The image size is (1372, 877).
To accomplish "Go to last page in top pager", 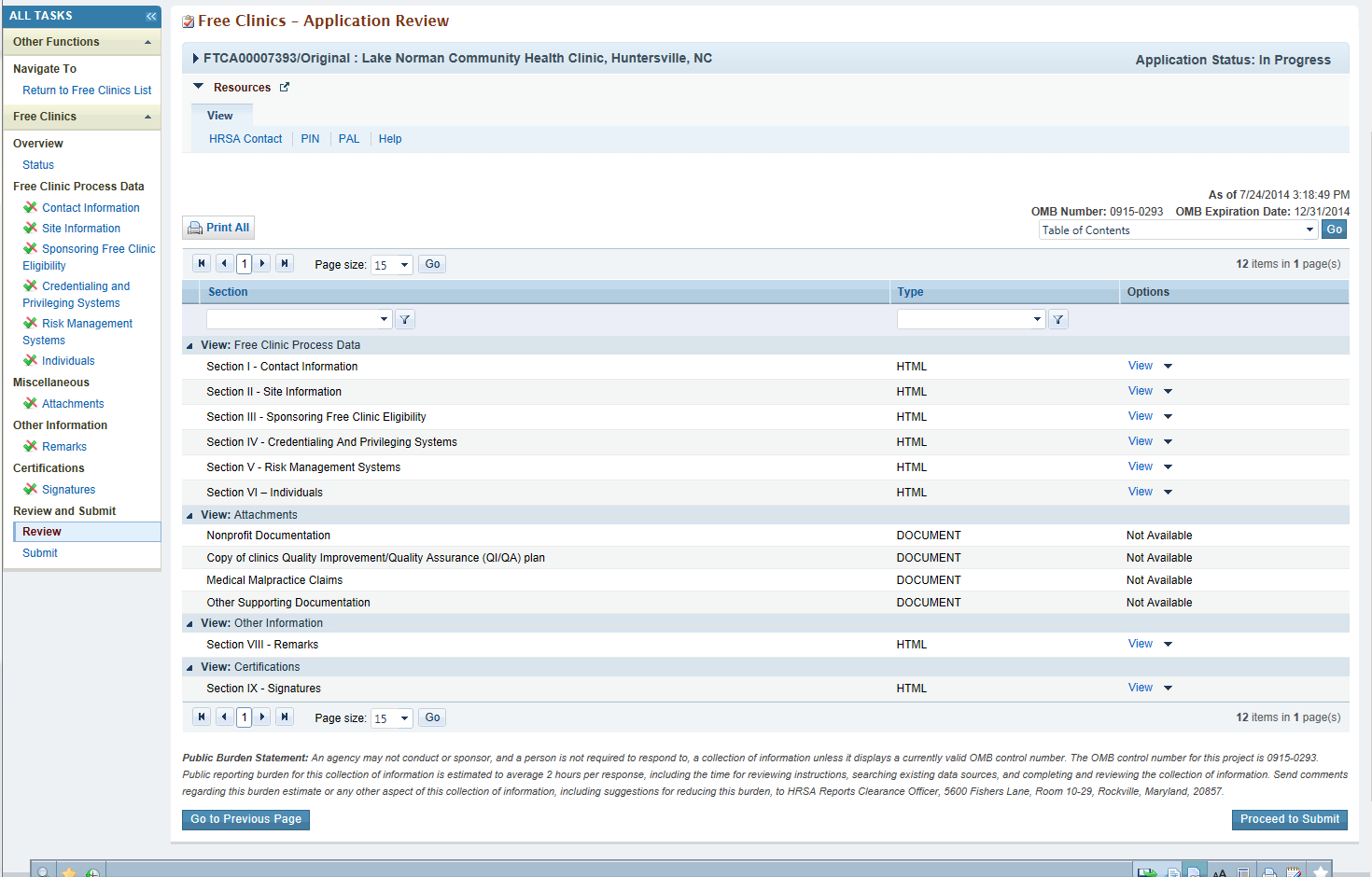I will click(285, 264).
